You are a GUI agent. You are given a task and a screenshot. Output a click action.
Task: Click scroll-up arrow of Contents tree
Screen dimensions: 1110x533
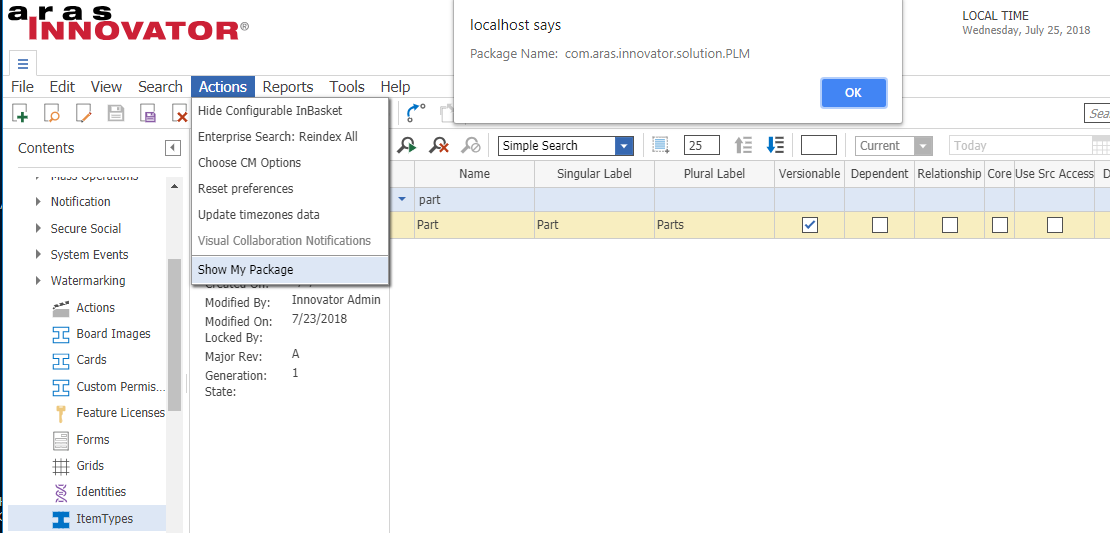175,185
